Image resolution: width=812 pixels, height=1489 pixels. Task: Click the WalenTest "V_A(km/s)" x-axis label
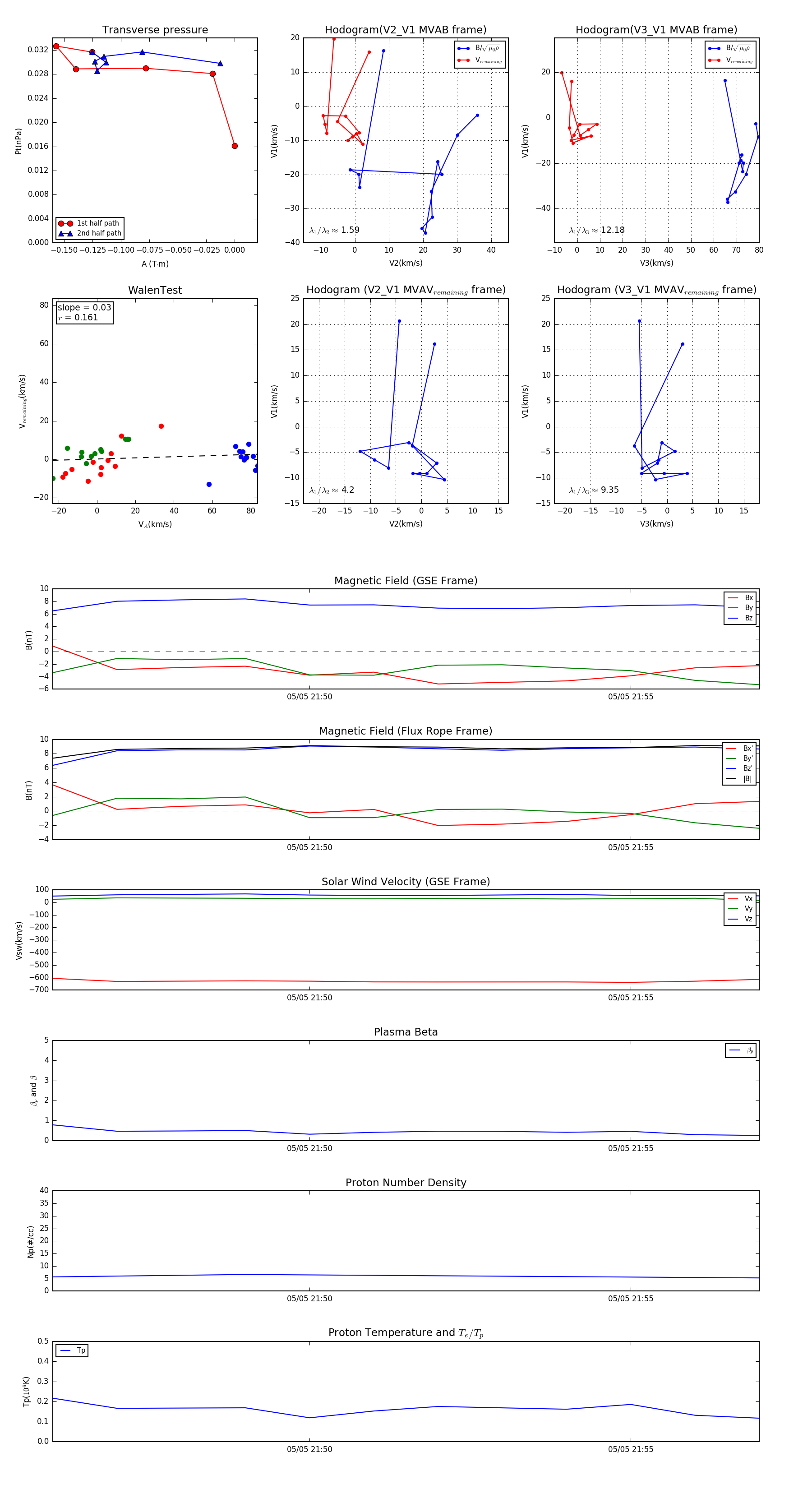click(x=155, y=524)
